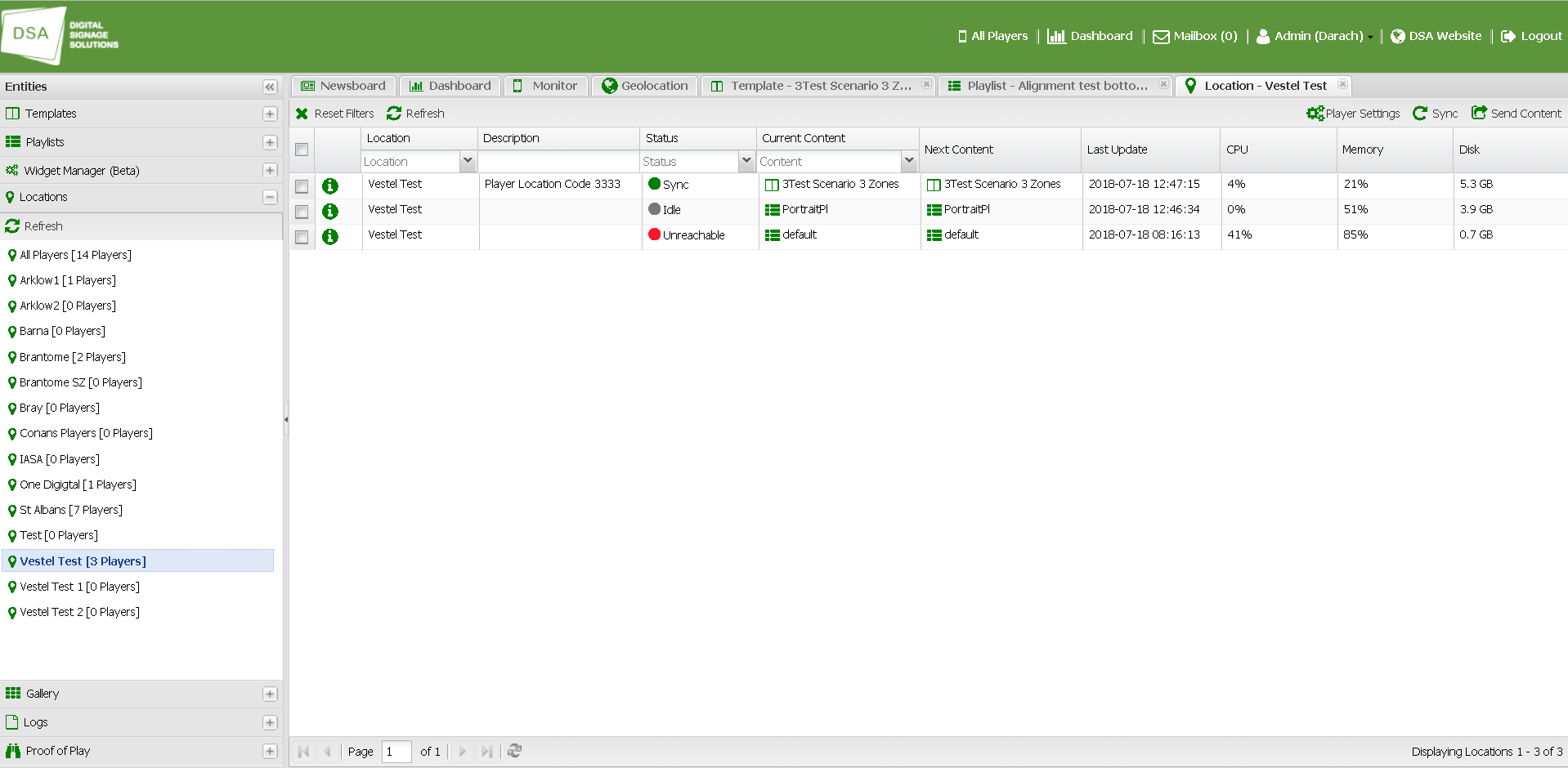Viewport: 1568px width, 768px height.
Task: Sort by the Memory column header
Action: (1396, 150)
